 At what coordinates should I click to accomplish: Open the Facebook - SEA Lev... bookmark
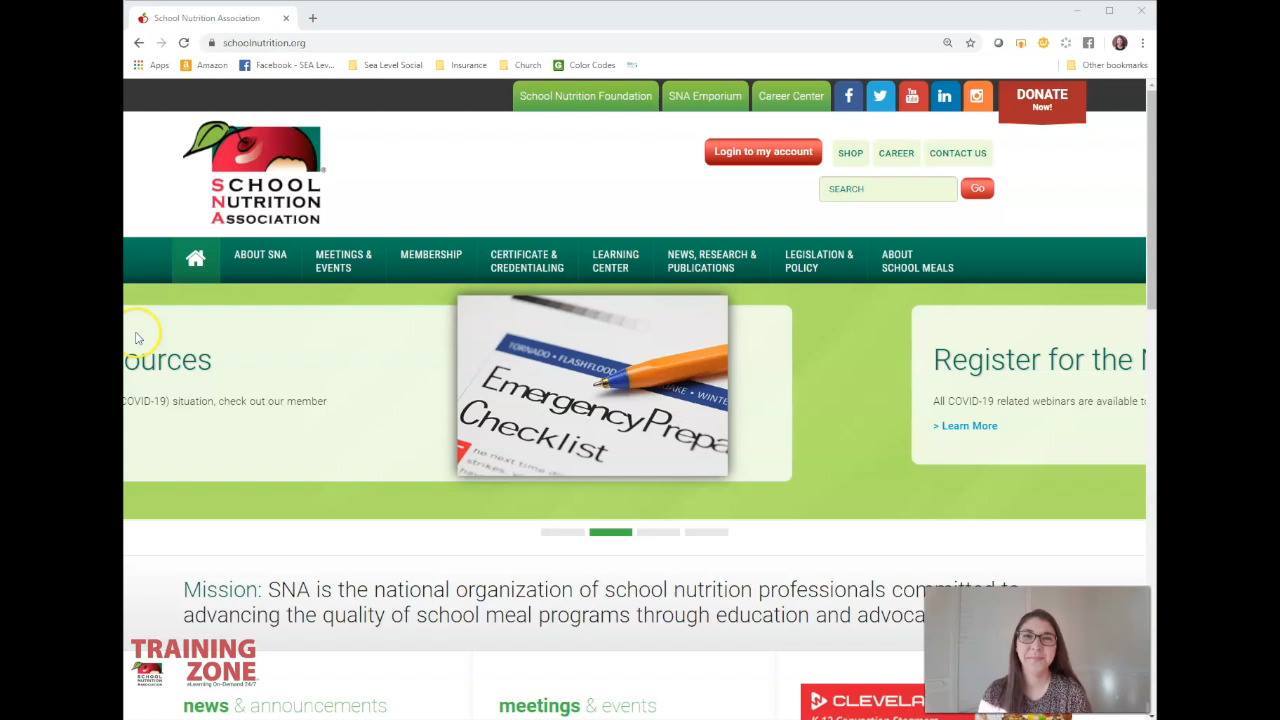point(287,65)
